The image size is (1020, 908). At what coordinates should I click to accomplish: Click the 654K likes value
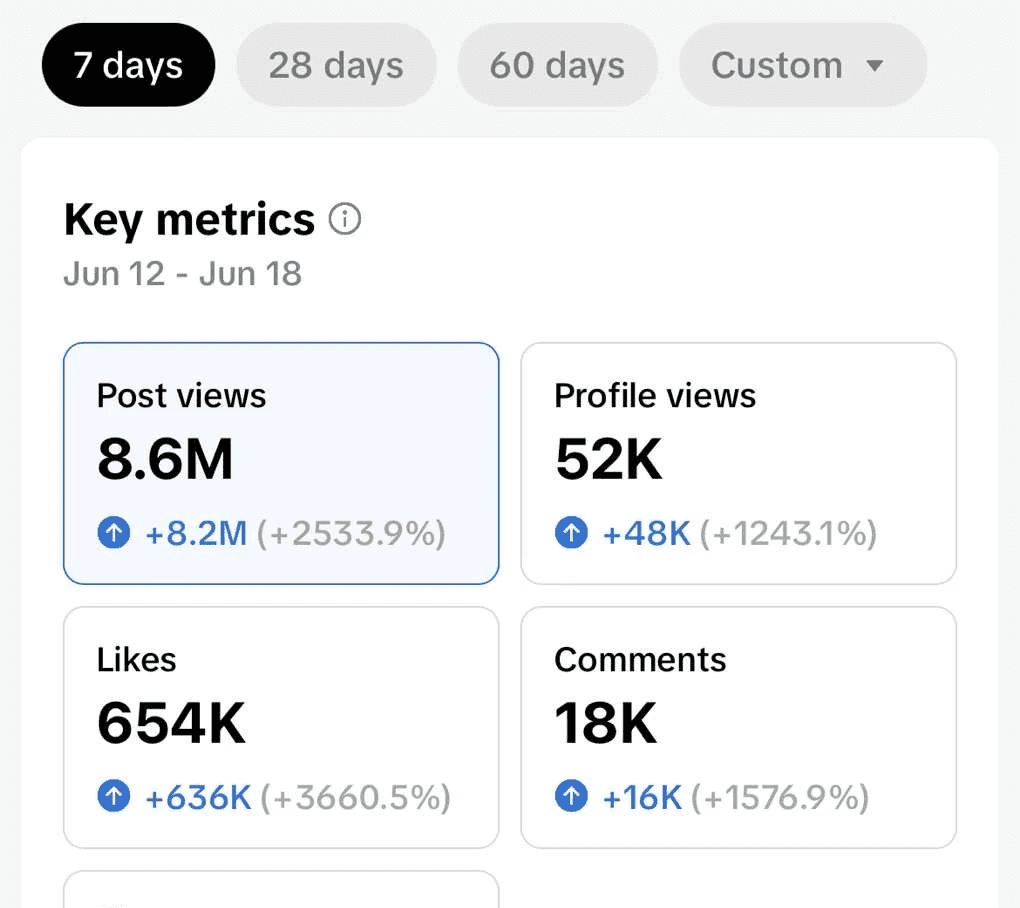pos(172,723)
